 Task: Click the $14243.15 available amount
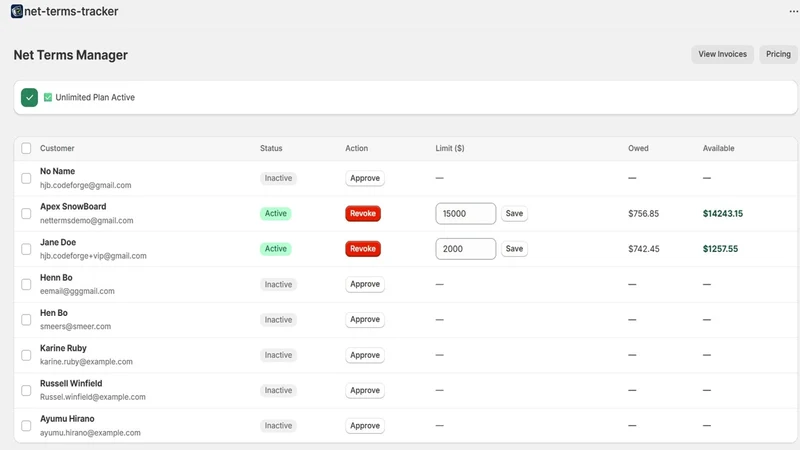(x=723, y=213)
